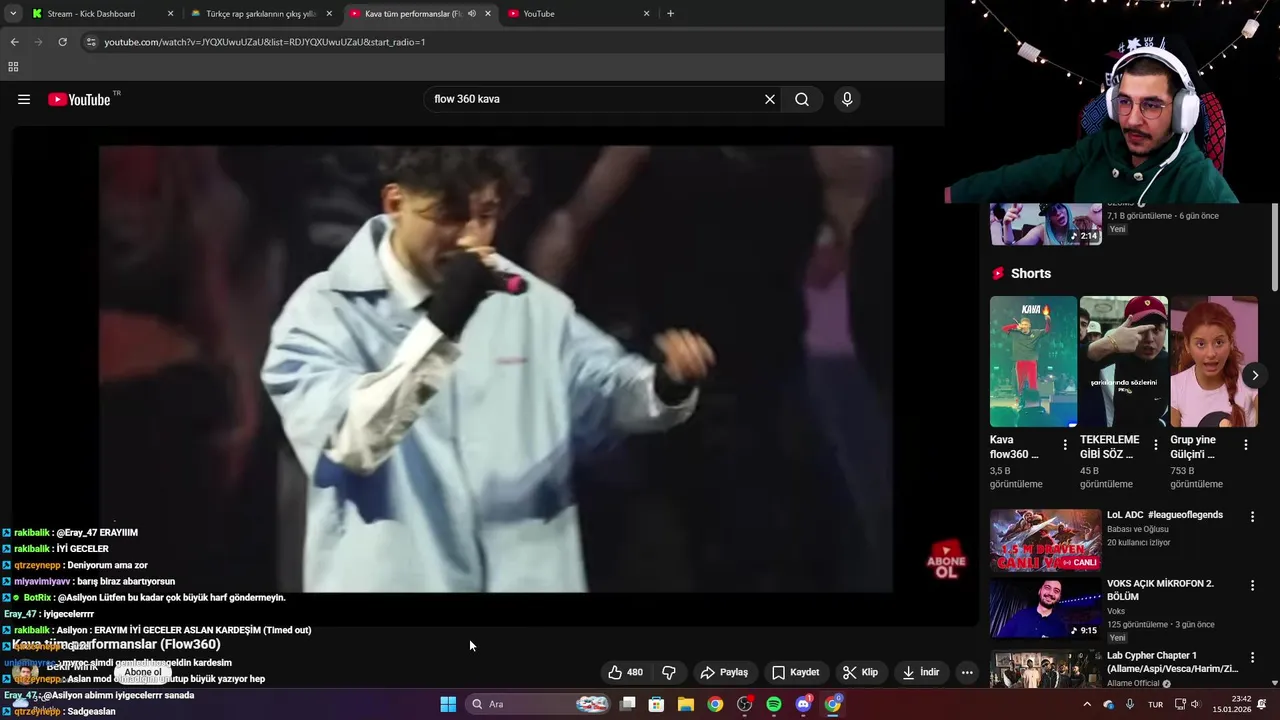Viewport: 1280px width, 720px height.
Task: Open OBS Studio from the taskbar
Action: (744, 704)
